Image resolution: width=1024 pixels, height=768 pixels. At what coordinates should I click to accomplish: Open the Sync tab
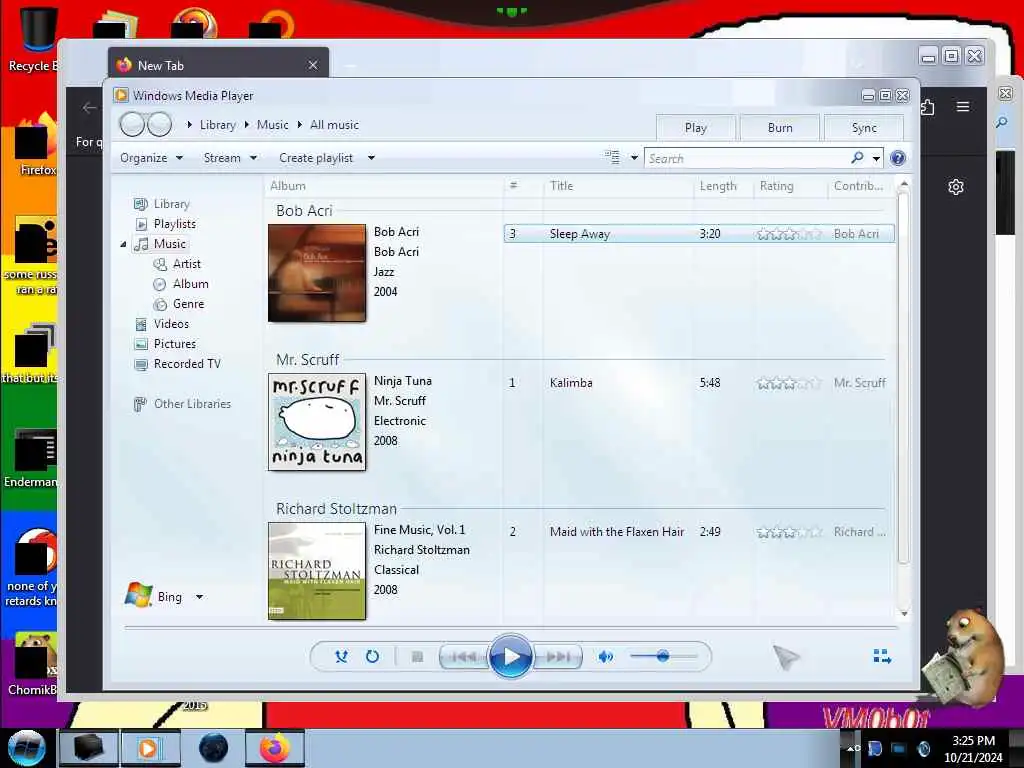(x=864, y=128)
